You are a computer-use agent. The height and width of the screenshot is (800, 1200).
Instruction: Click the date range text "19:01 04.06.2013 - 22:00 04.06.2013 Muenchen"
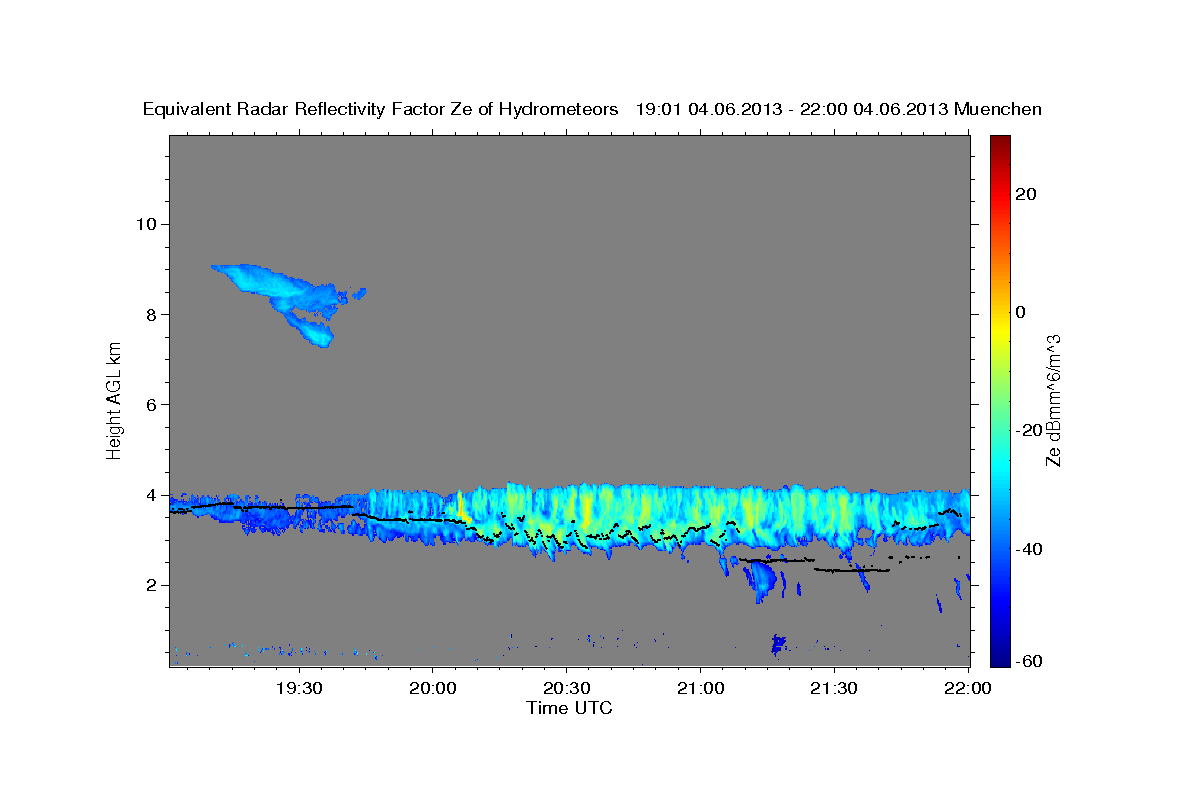click(x=839, y=109)
